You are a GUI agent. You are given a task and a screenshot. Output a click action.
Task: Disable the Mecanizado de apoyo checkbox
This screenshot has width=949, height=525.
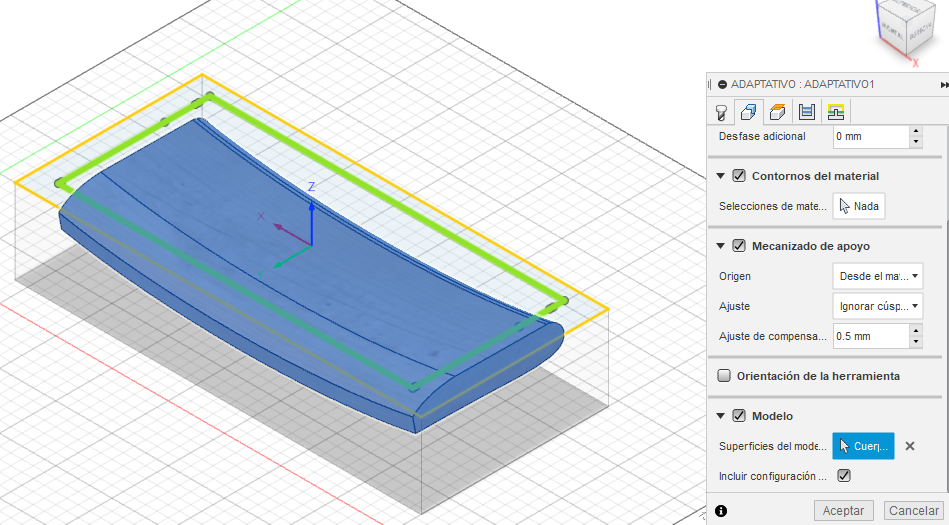point(740,246)
